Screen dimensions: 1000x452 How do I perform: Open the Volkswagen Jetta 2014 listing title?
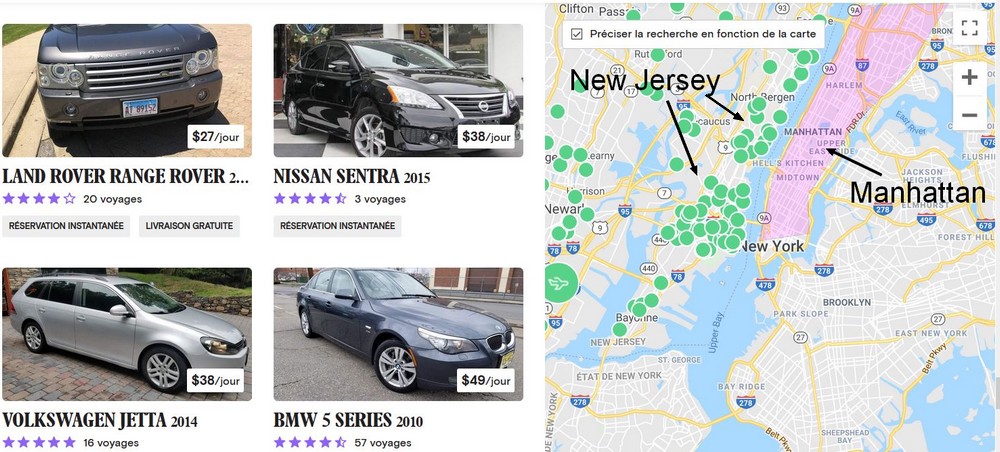click(99, 421)
